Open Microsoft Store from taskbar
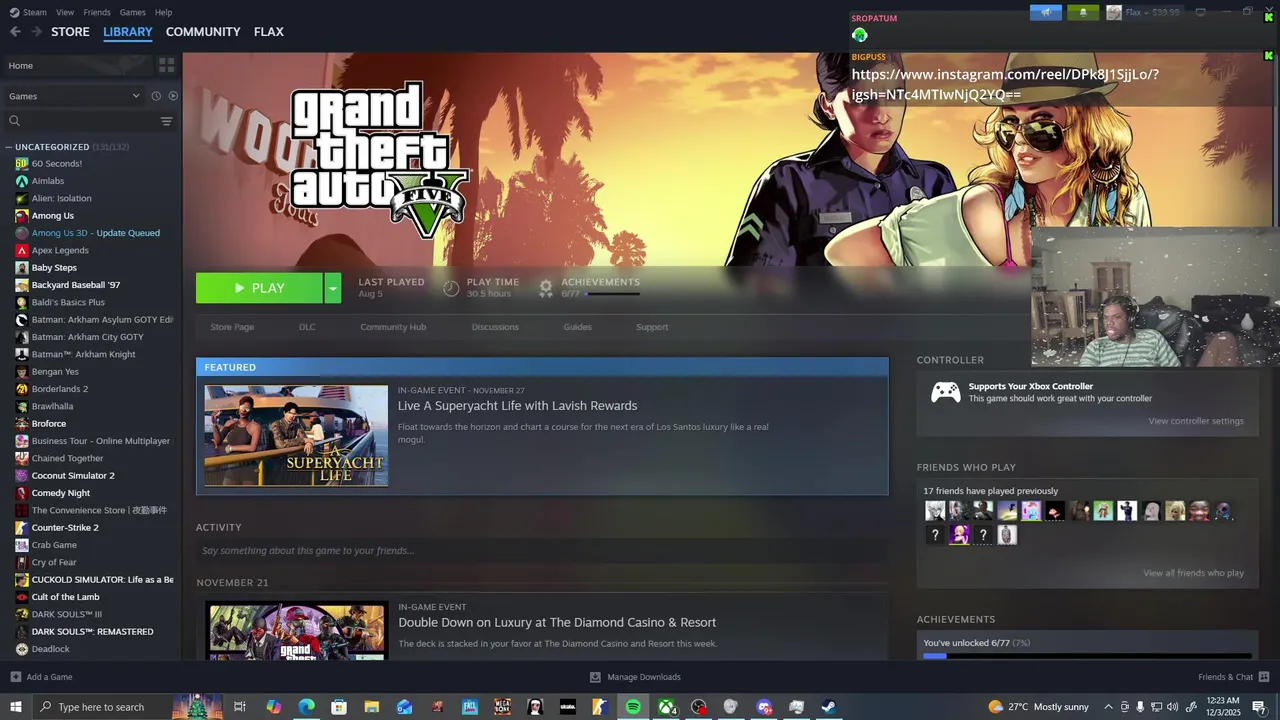The image size is (1280, 720). coord(339,707)
